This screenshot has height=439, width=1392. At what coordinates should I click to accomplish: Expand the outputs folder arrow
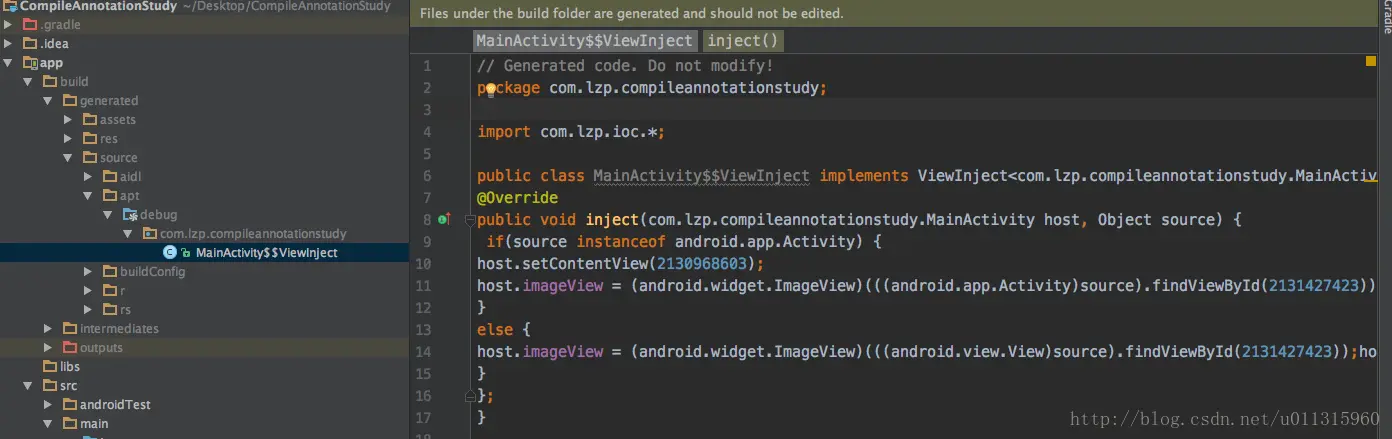[x=47, y=347]
